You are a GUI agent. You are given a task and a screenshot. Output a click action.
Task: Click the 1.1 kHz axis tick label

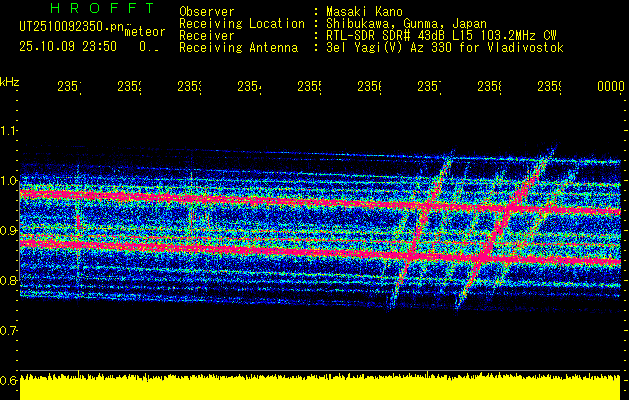pos(8,130)
